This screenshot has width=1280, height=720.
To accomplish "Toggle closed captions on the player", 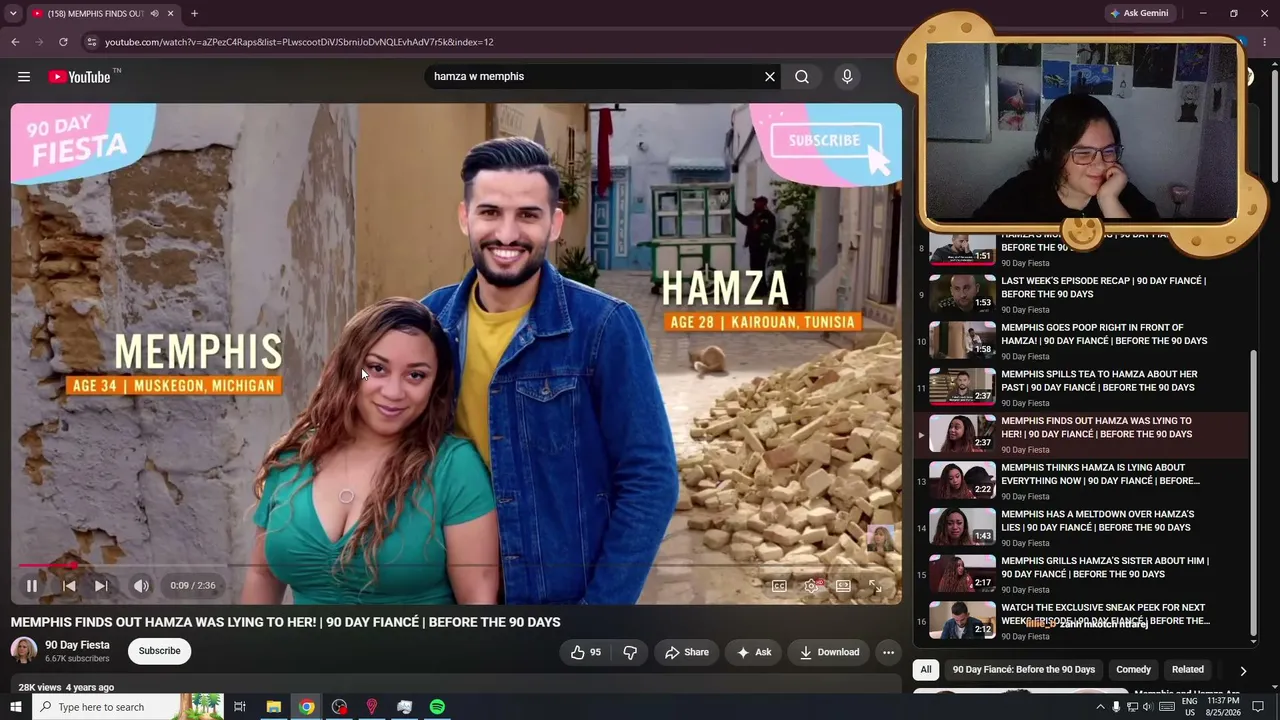I will 779,586.
